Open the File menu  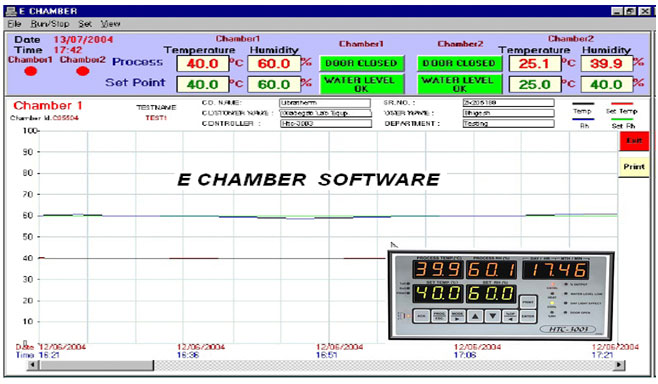[x=14, y=24]
